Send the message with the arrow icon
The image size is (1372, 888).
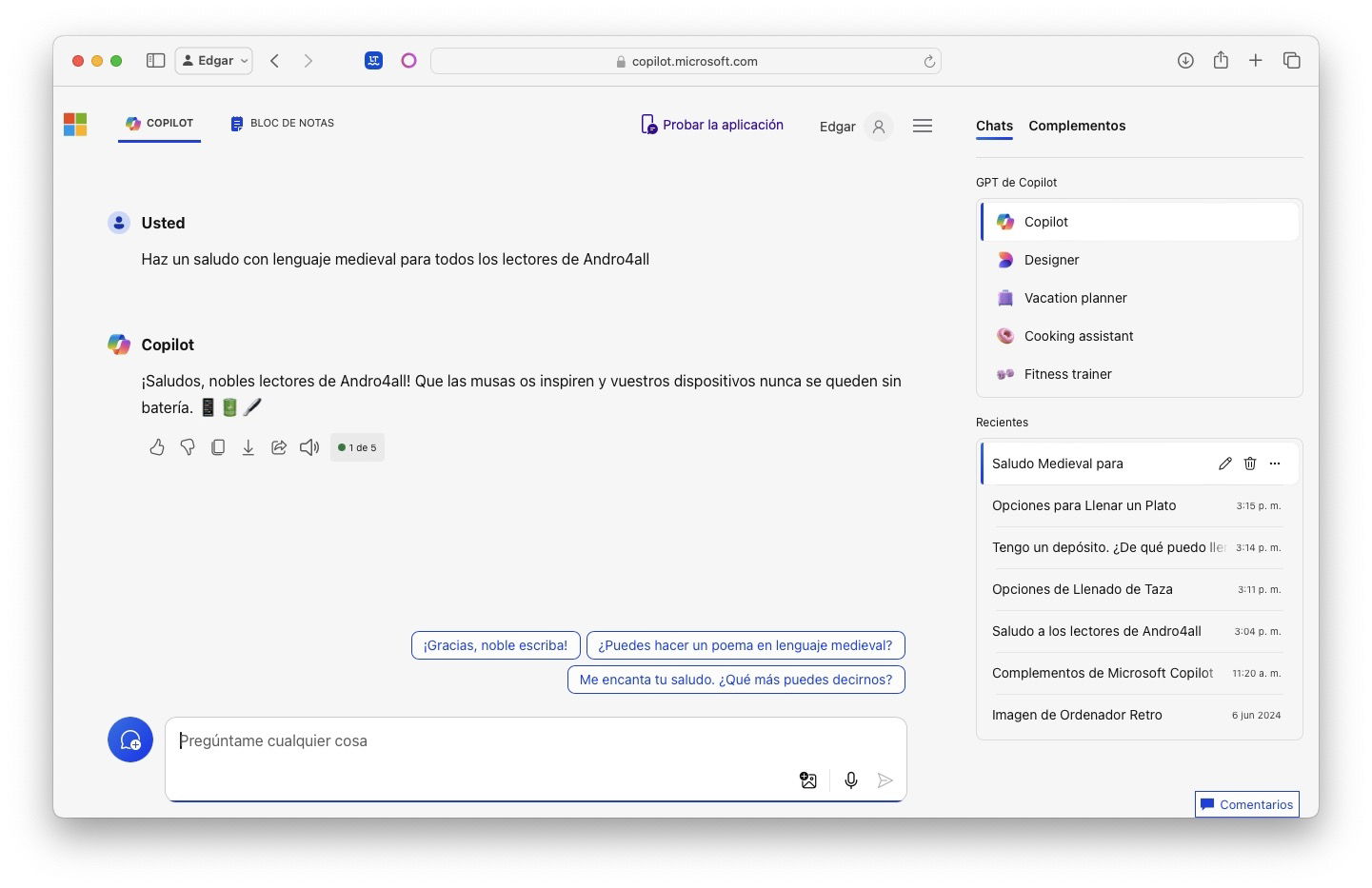pos(885,780)
